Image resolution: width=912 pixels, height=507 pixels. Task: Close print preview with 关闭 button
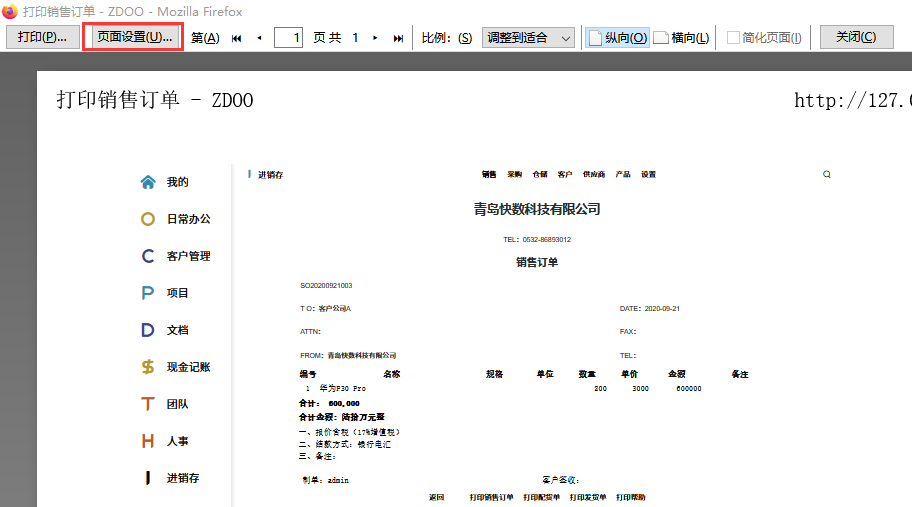(856, 37)
